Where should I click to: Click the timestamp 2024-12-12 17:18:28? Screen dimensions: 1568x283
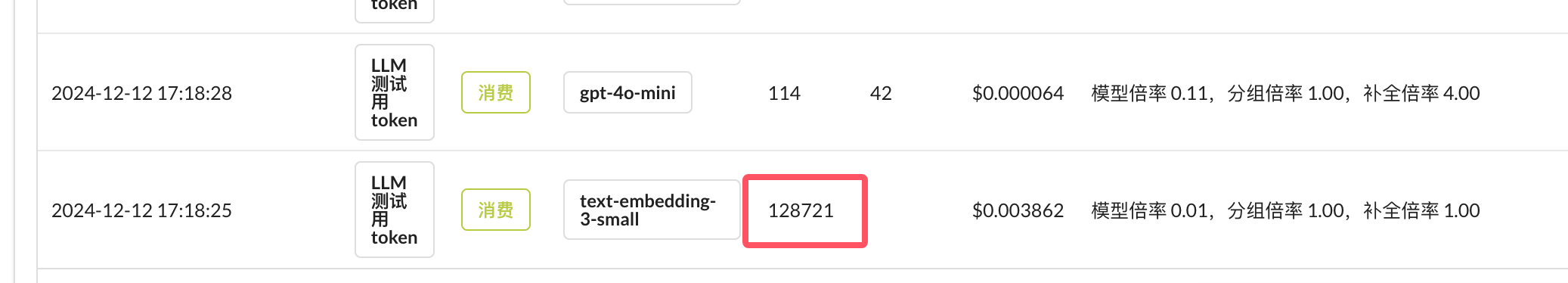click(141, 93)
